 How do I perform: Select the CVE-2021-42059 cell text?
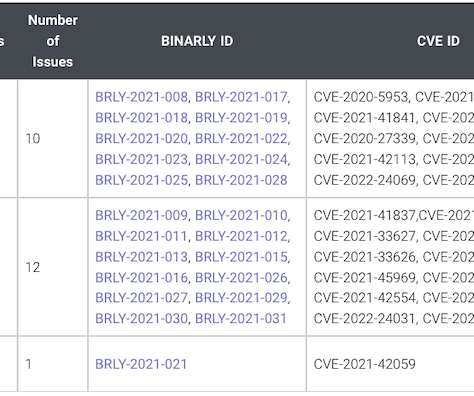click(x=365, y=364)
